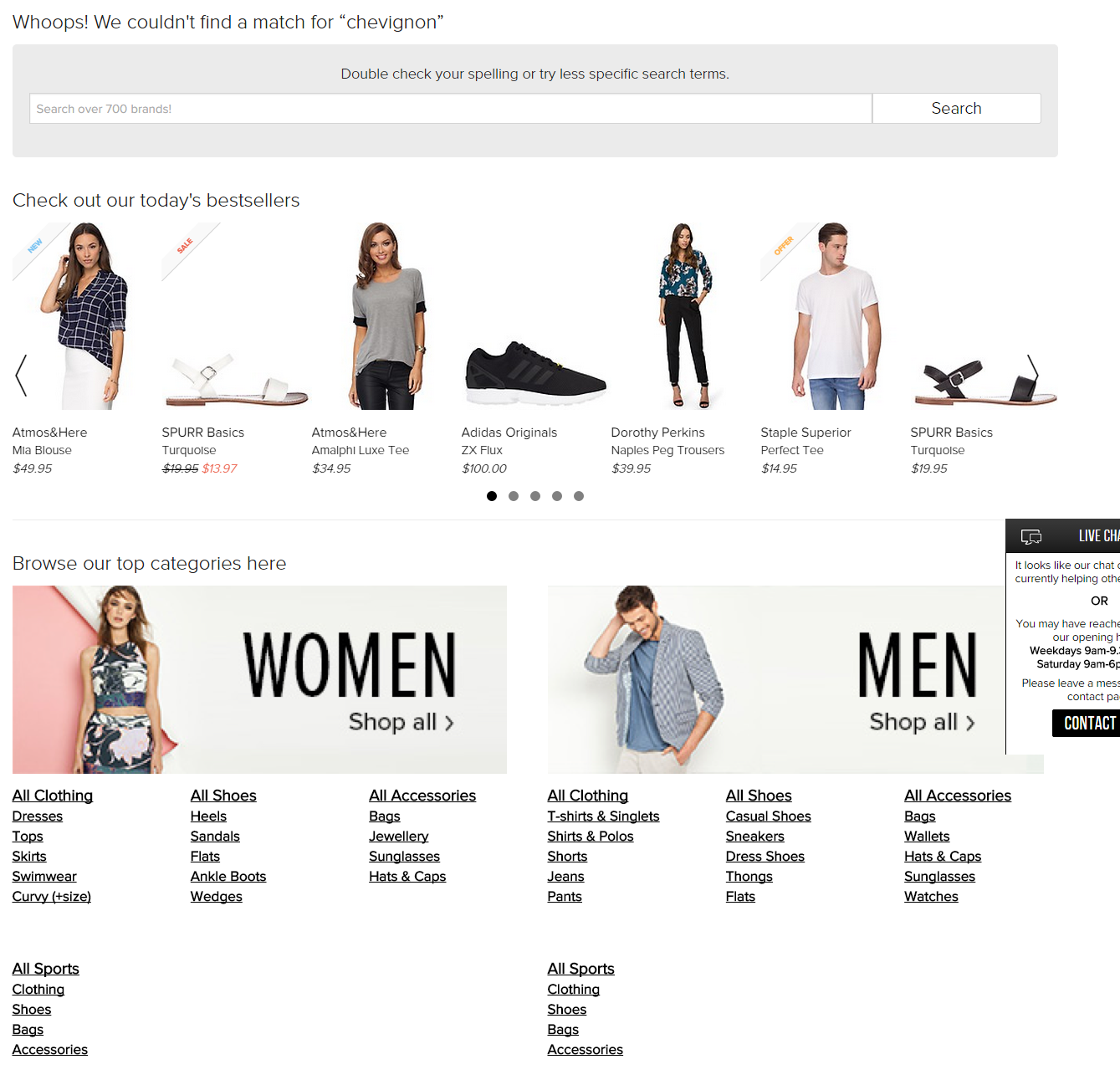Select the second carousel pagination dot
This screenshot has height=1085, width=1120.
(x=514, y=496)
